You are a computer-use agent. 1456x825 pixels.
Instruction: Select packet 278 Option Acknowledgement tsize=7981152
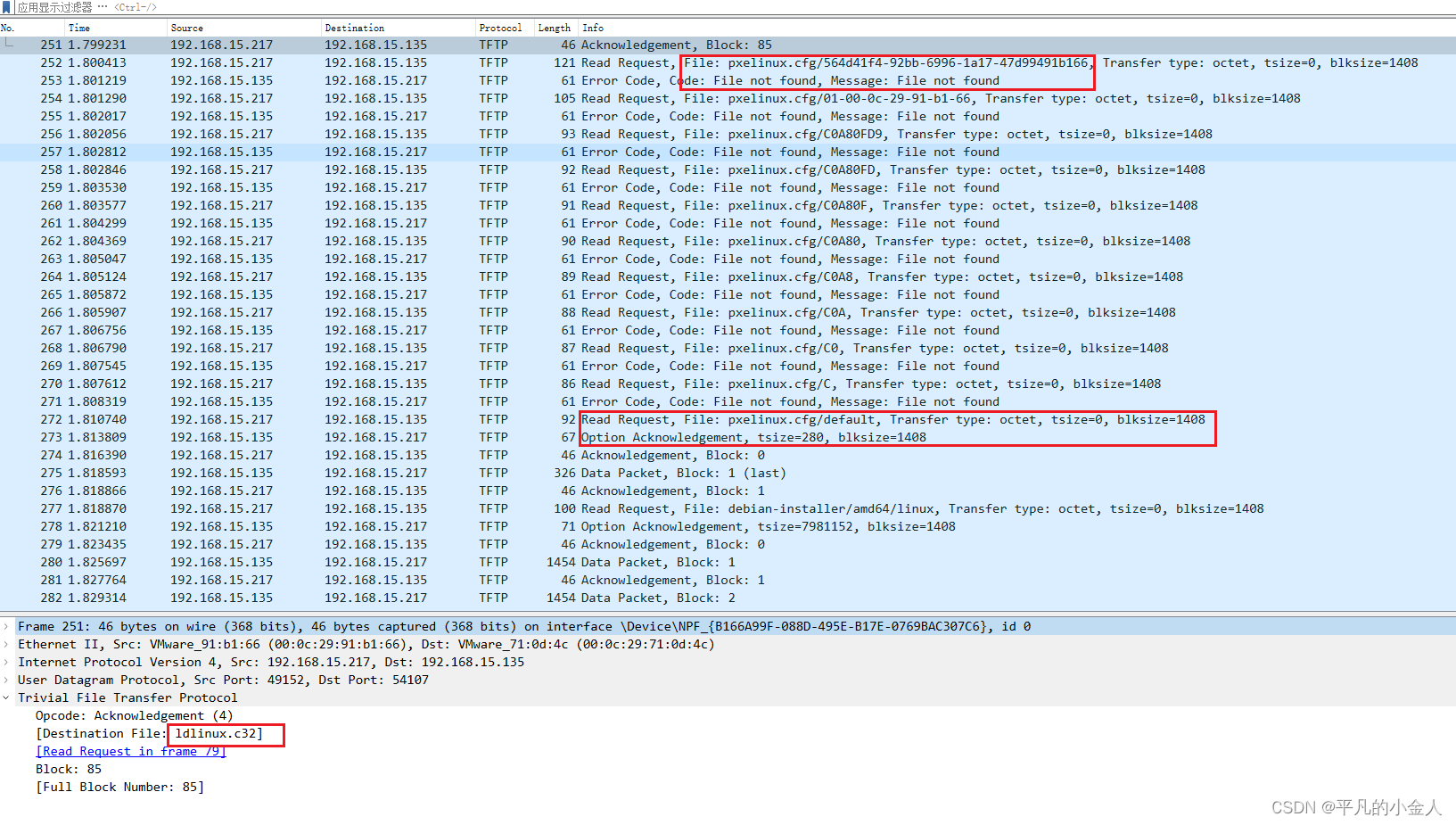[x=728, y=526]
